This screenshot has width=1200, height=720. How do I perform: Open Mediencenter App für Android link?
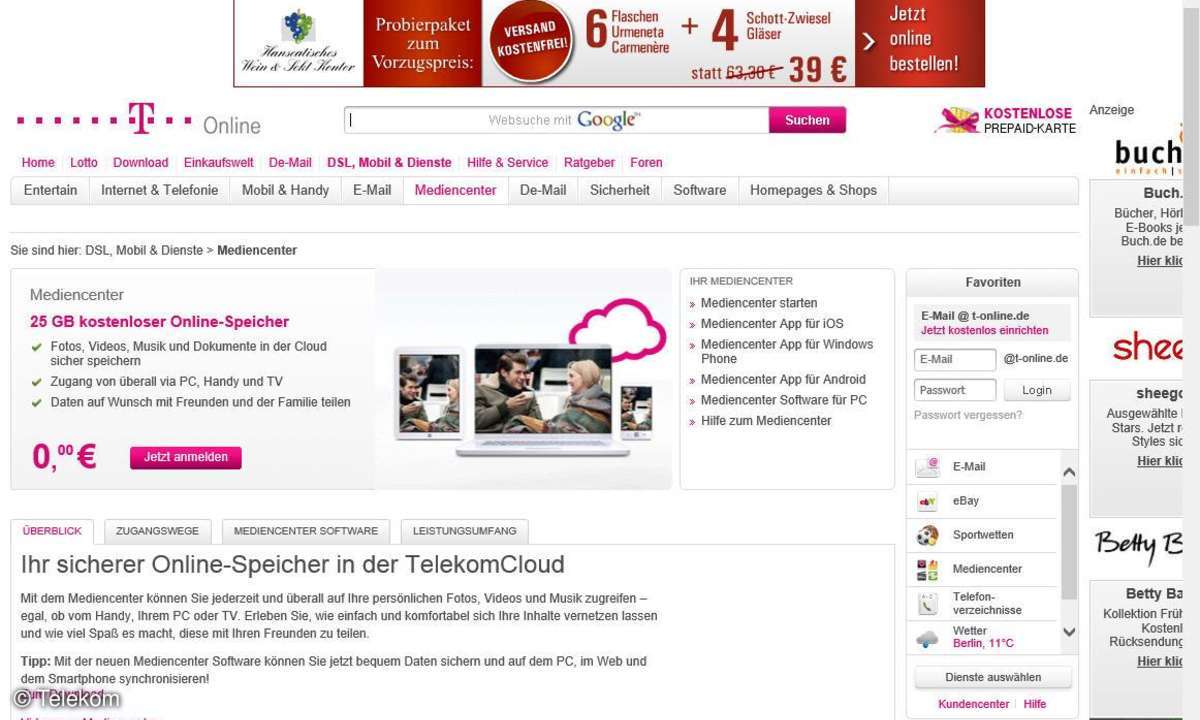pyautogui.click(x=783, y=379)
